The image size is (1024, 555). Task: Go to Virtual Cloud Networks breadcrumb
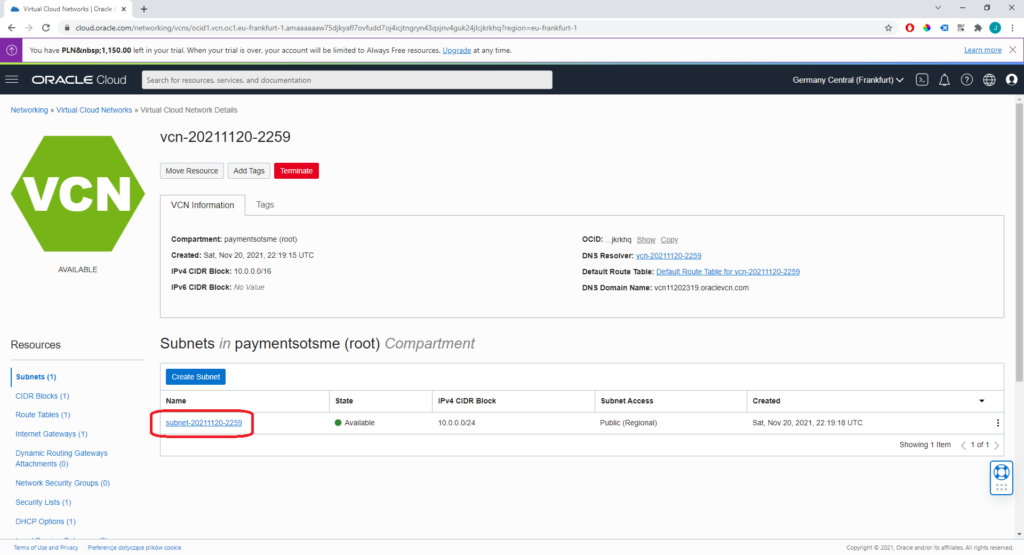coord(94,110)
